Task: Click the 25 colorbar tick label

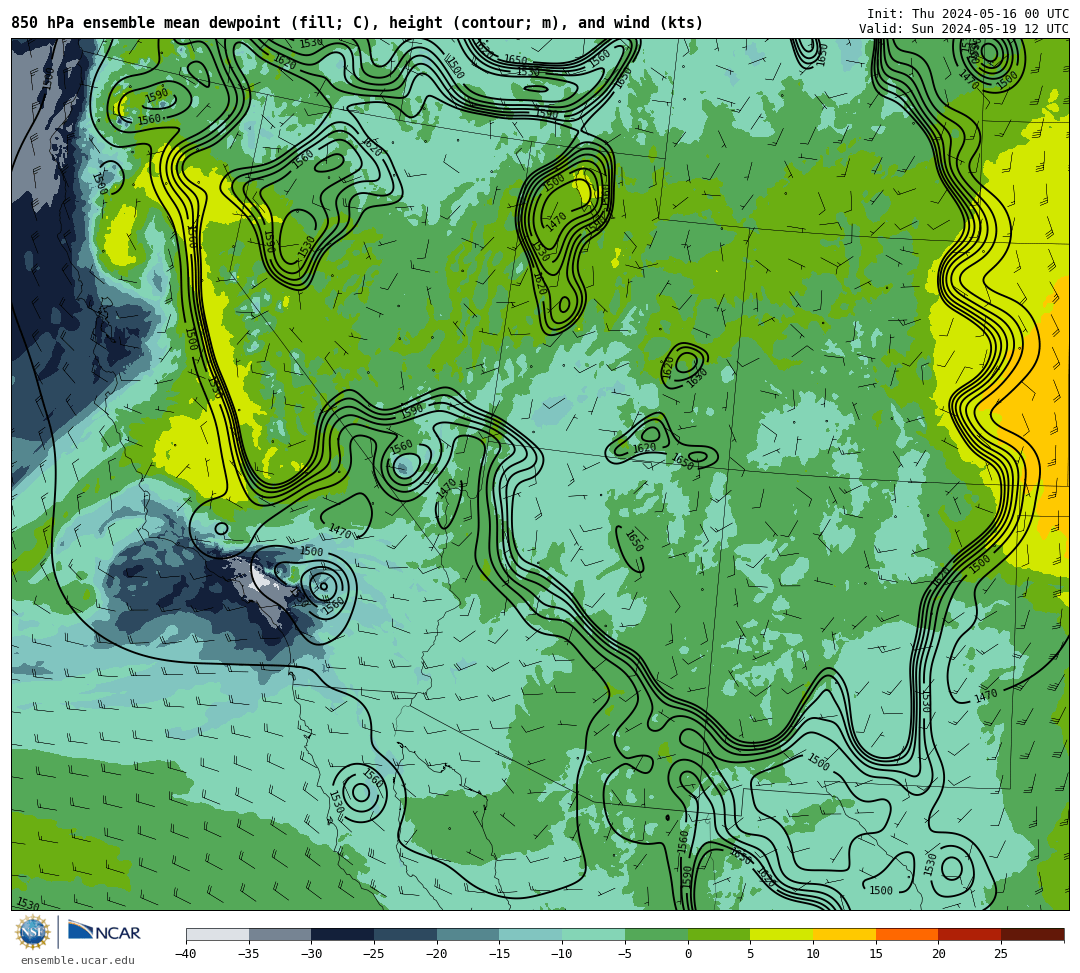Action: pyautogui.click(x=1001, y=954)
